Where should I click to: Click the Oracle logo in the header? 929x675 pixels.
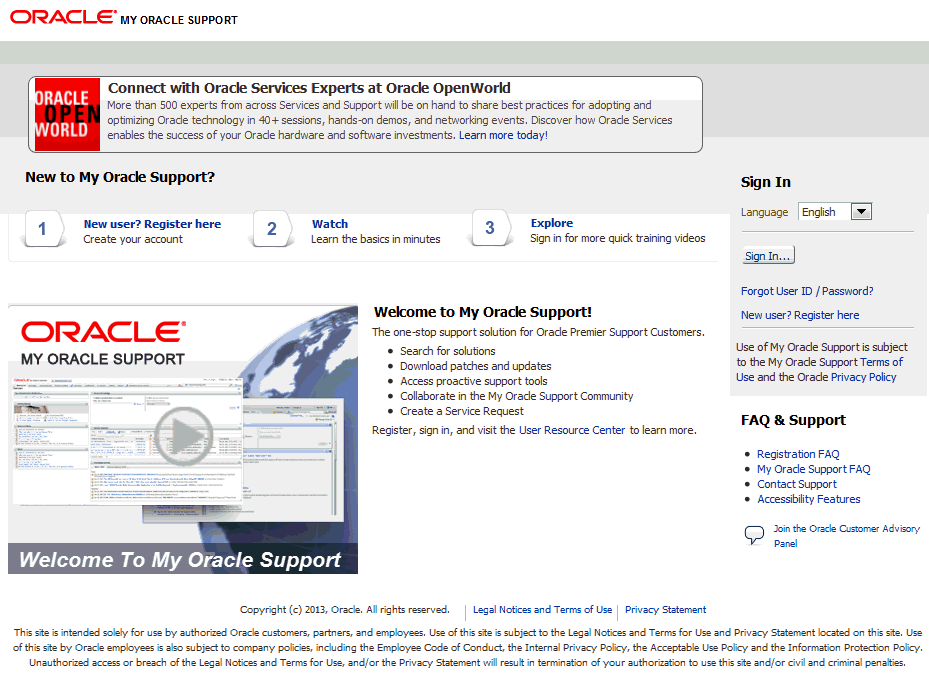point(63,17)
